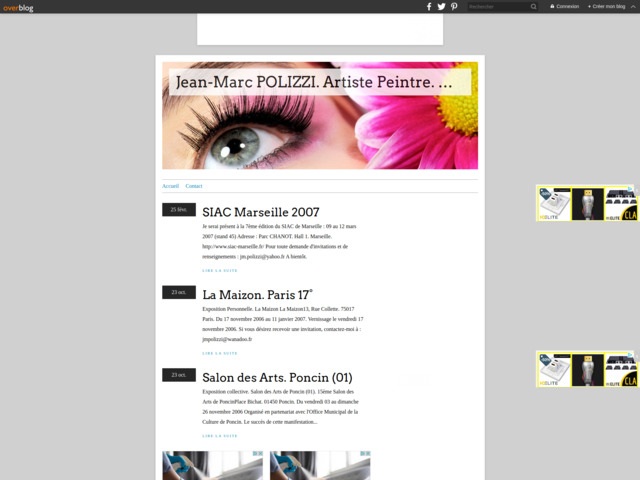Viewport: 640px width, 480px height.
Task: Open the La Maizon. Paris 17° post
Action: click(x=258, y=295)
